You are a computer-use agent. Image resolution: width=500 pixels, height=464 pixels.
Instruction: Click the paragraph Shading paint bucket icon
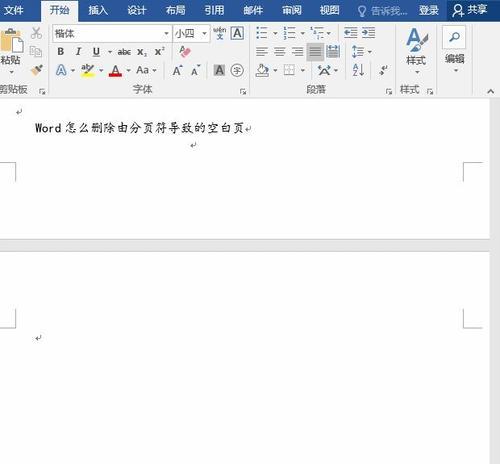pyautogui.click(x=262, y=70)
